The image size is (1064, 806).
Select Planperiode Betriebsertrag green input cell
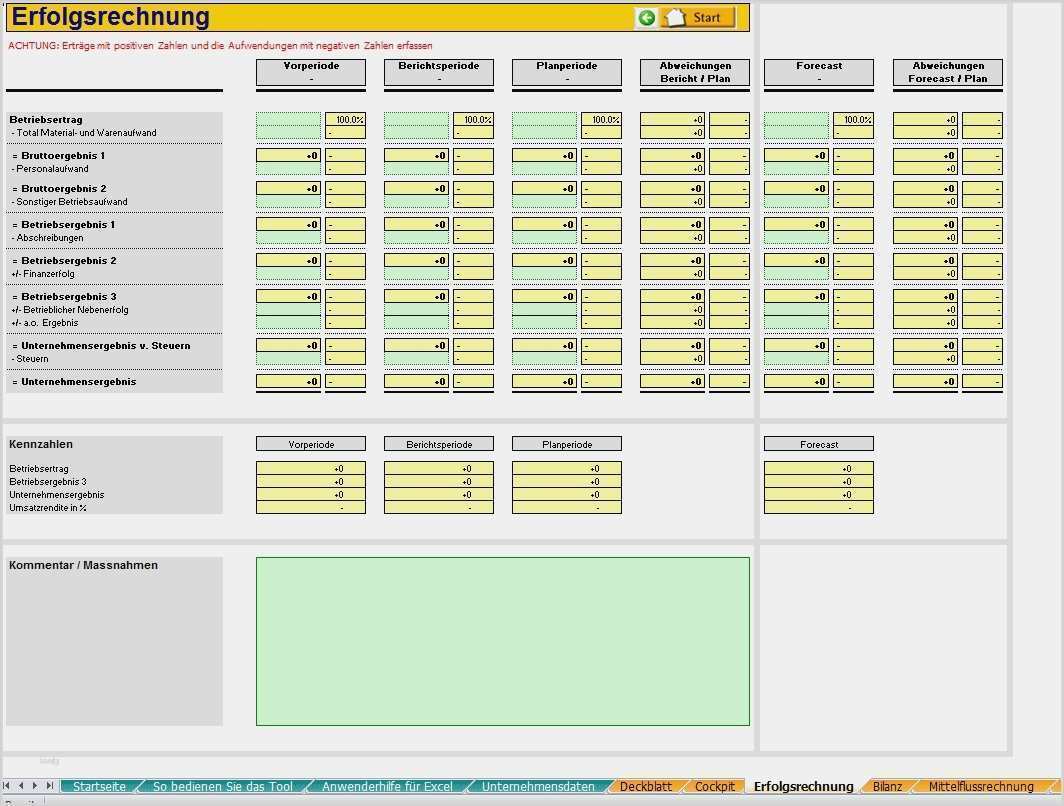544,119
